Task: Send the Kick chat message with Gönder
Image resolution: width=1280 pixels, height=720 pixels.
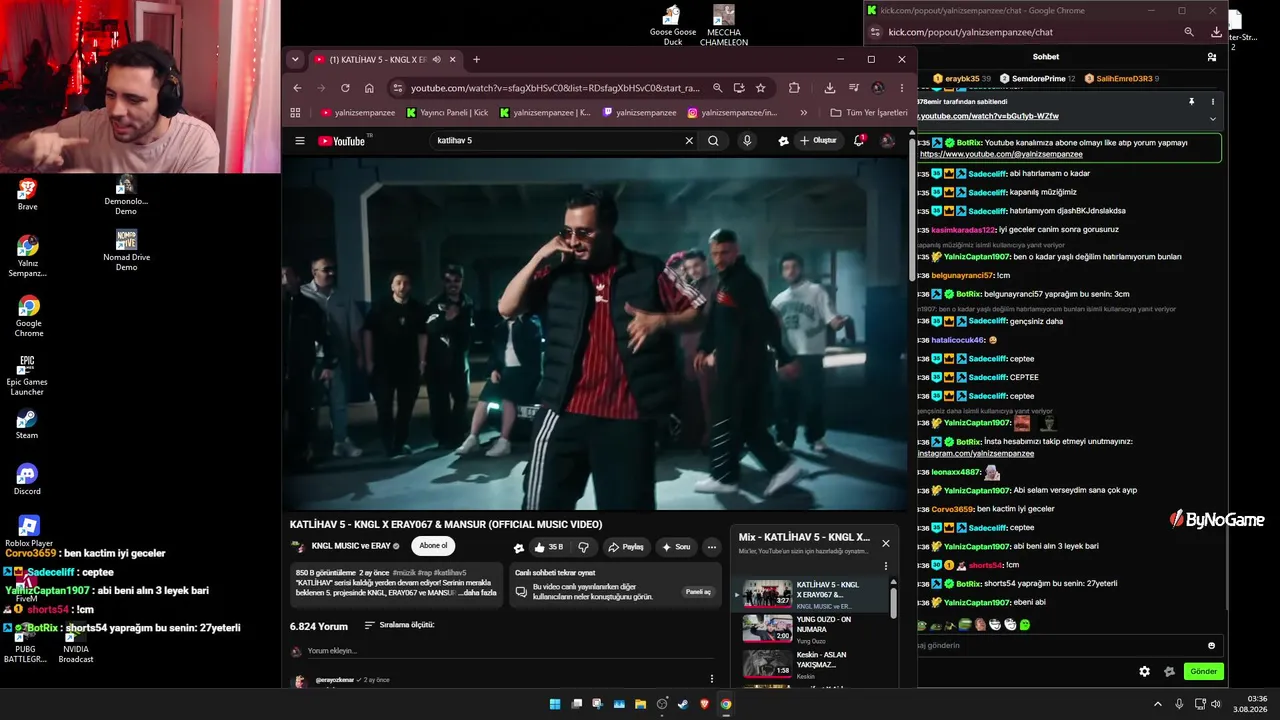Action: pos(1203,672)
